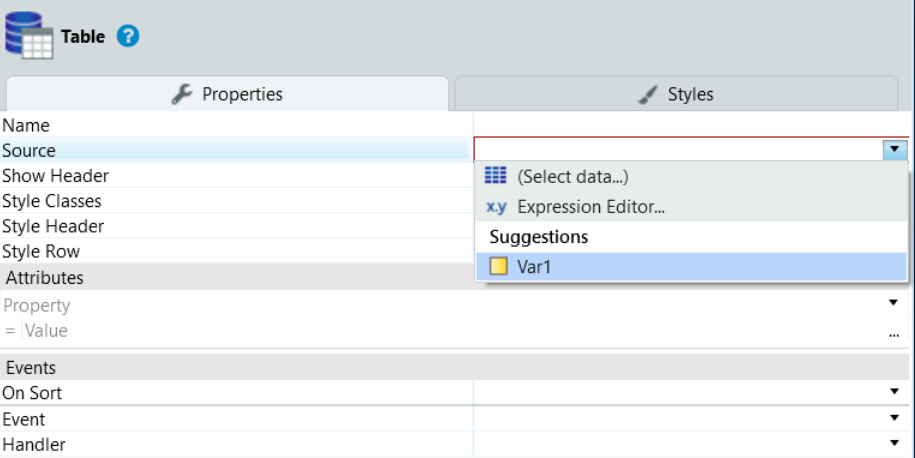This screenshot has width=915, height=458.
Task: Collapse the Source dropdown arrow
Action: pyautogui.click(x=895, y=150)
